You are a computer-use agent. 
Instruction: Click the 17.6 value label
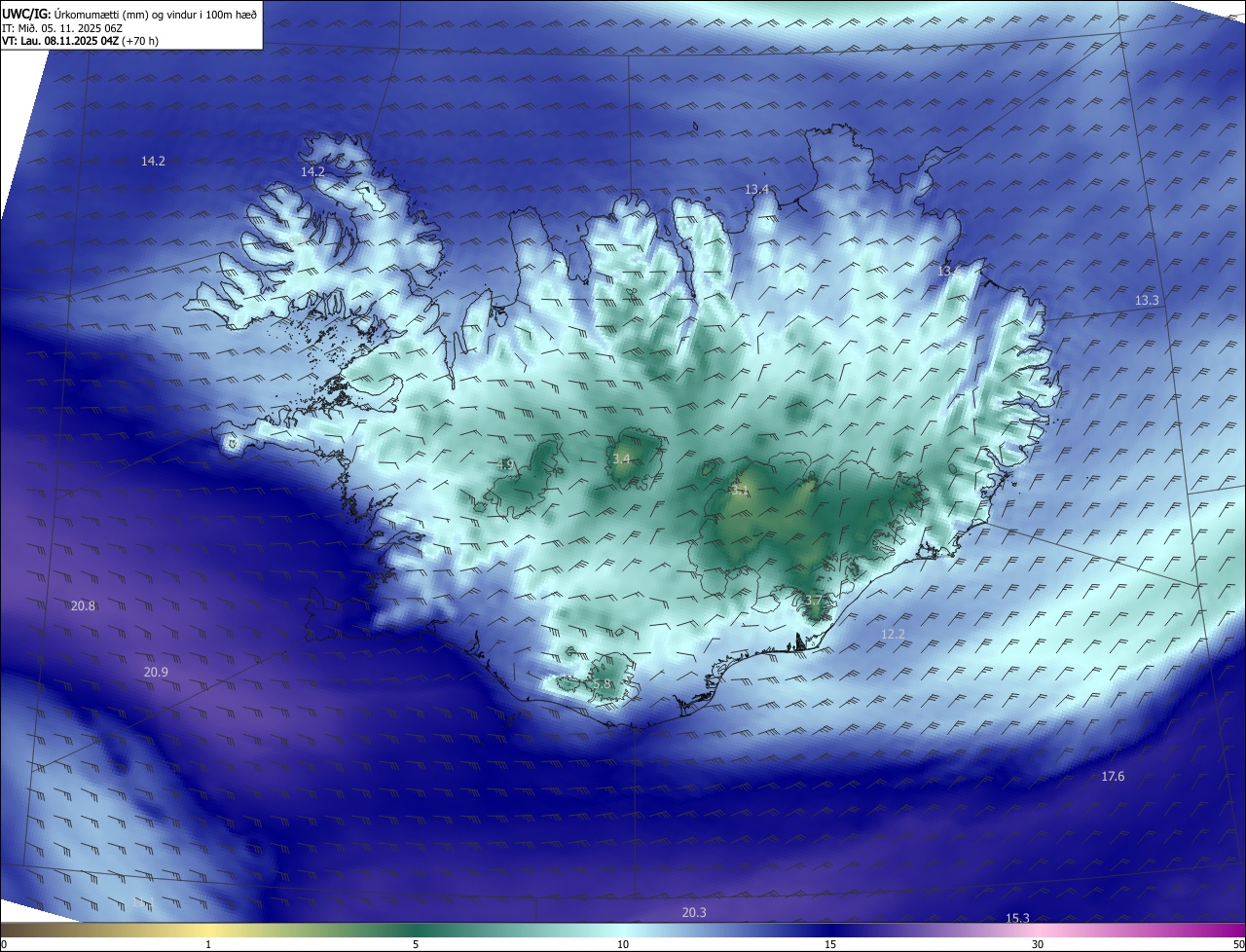click(x=1113, y=777)
